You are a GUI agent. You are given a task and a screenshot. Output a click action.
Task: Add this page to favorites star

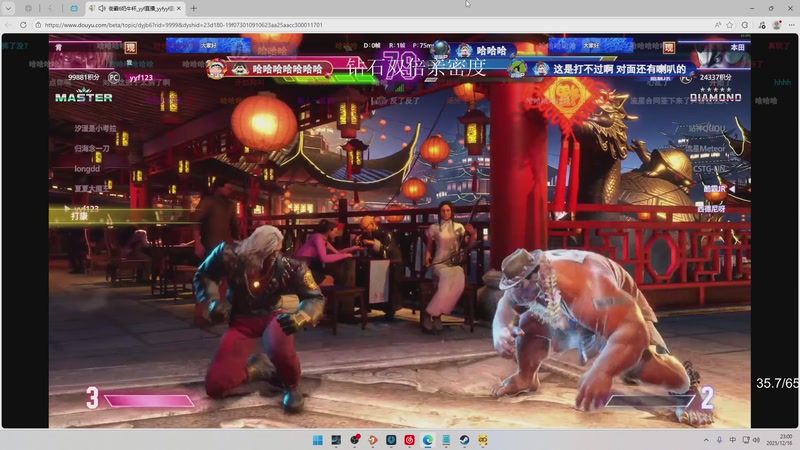click(x=730, y=24)
